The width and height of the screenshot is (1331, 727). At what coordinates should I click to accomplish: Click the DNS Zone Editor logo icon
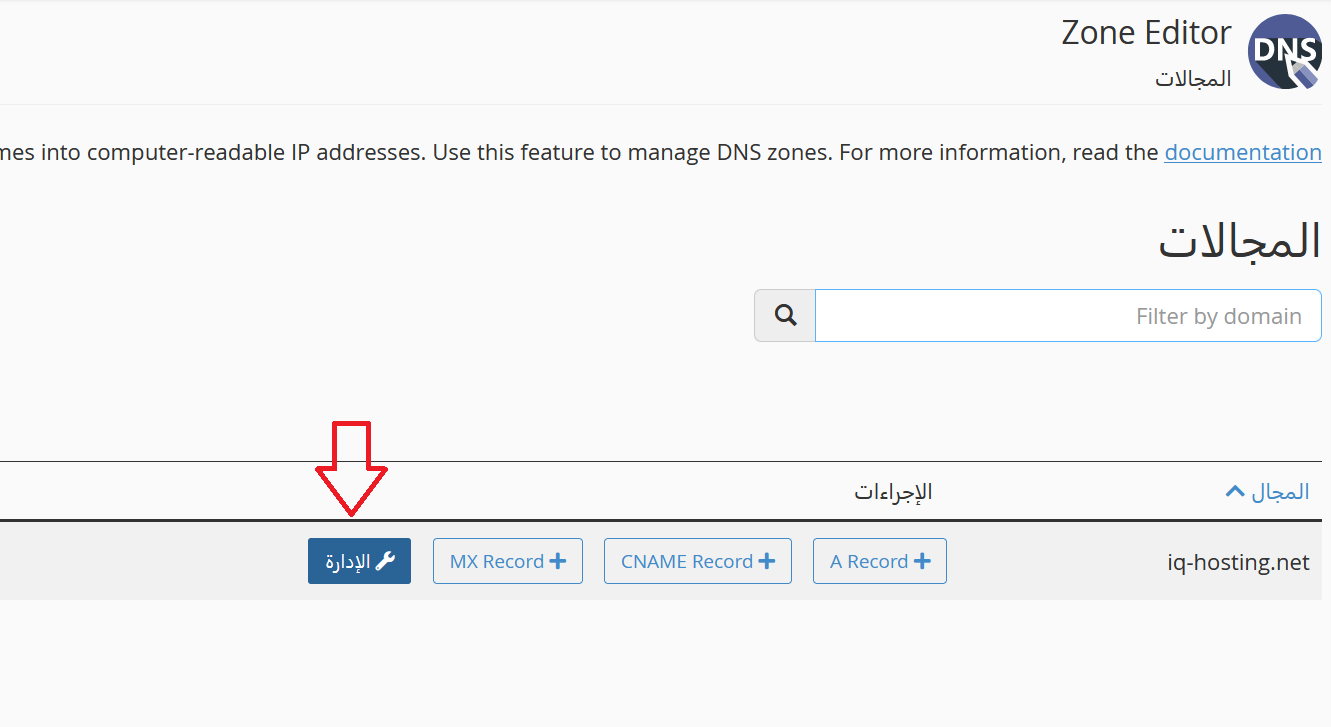1285,52
